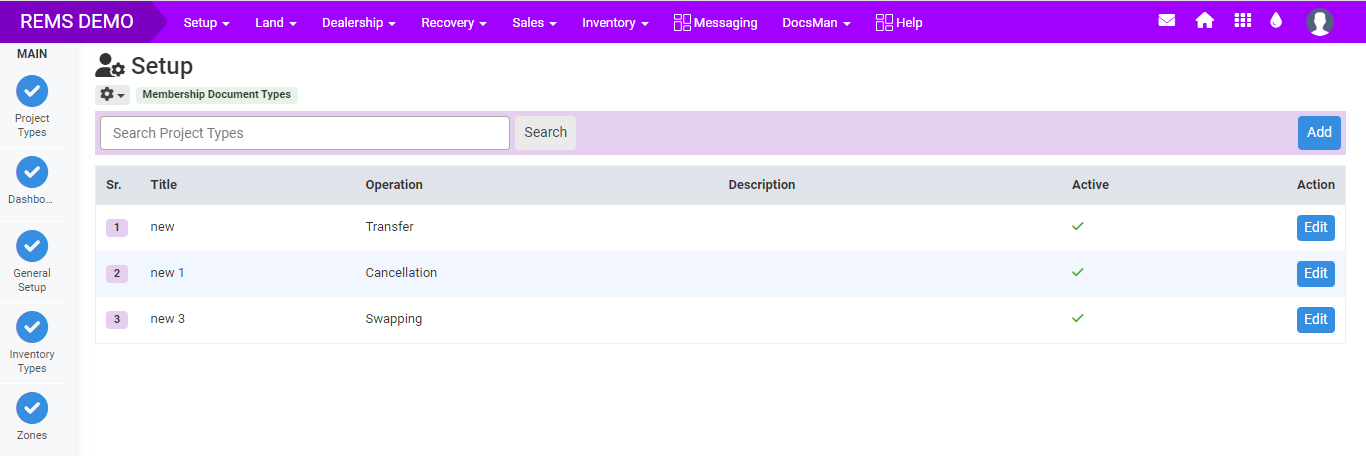The width and height of the screenshot is (1366, 456).
Task: Open the Messaging menu item
Action: pyautogui.click(x=715, y=22)
